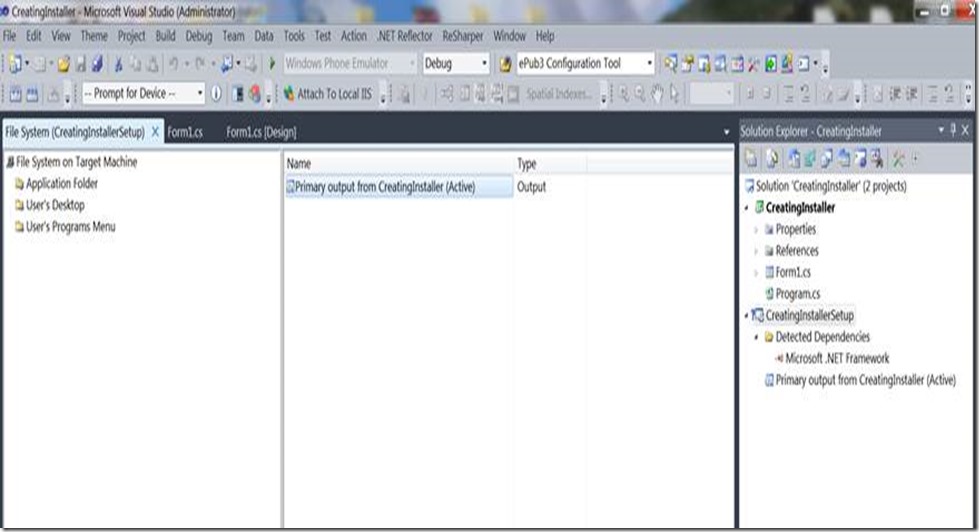Click the Save icon in toolbar
The height and width of the screenshot is (532, 979).
(81, 64)
